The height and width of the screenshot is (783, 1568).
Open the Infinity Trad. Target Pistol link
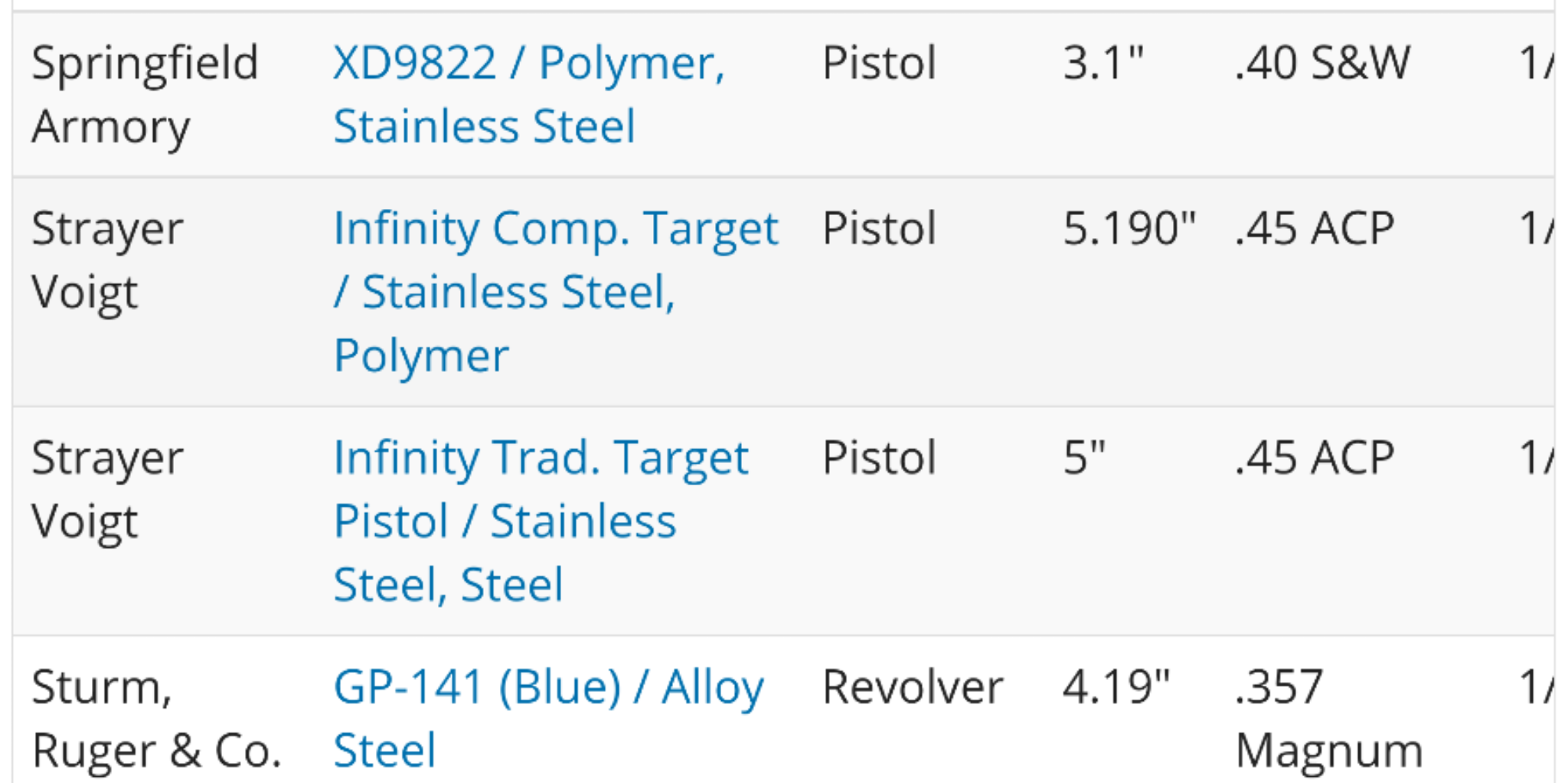541,521
